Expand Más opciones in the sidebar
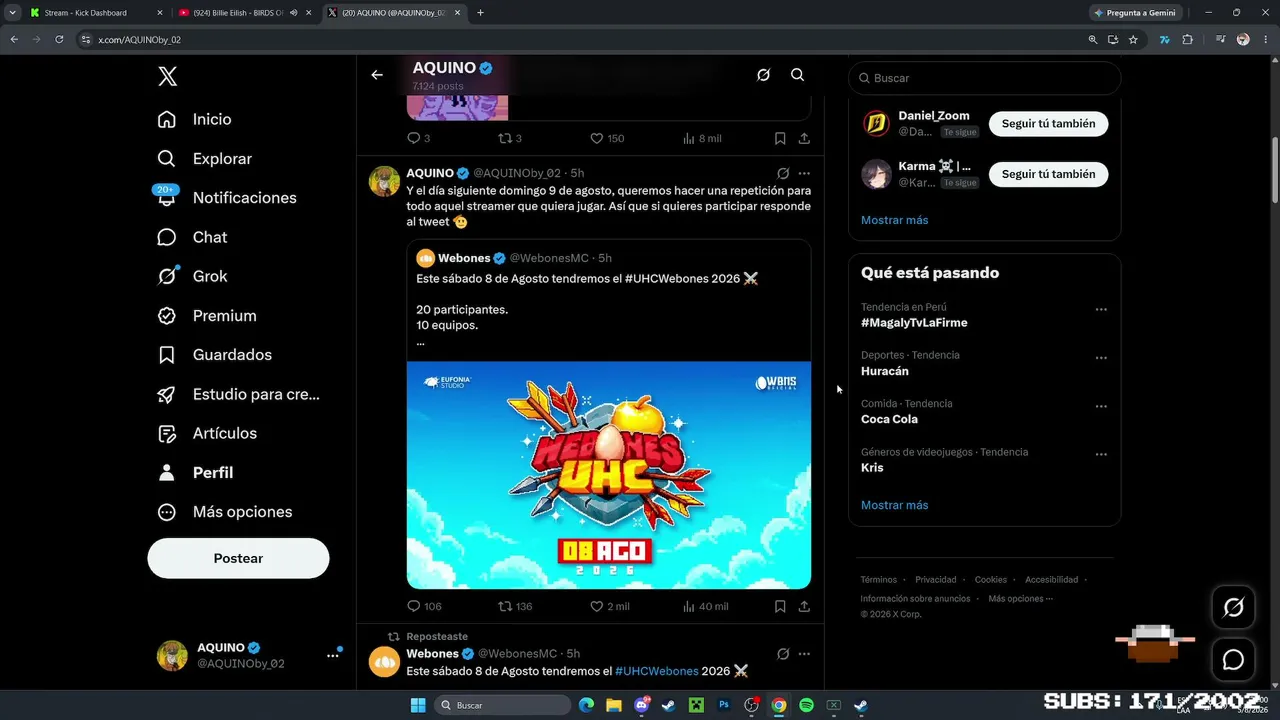Screen dimensions: 1280x720 (225, 512)
